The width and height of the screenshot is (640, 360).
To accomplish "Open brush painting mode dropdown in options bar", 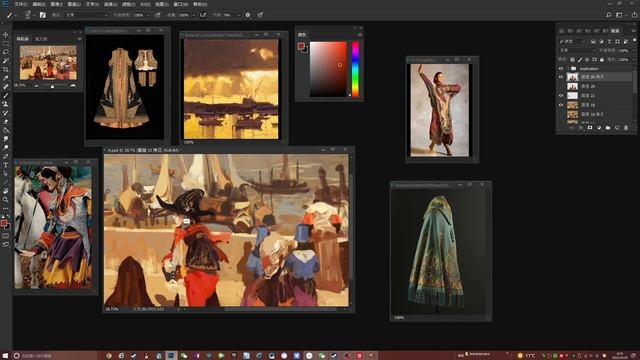I will pyautogui.click(x=87, y=15).
